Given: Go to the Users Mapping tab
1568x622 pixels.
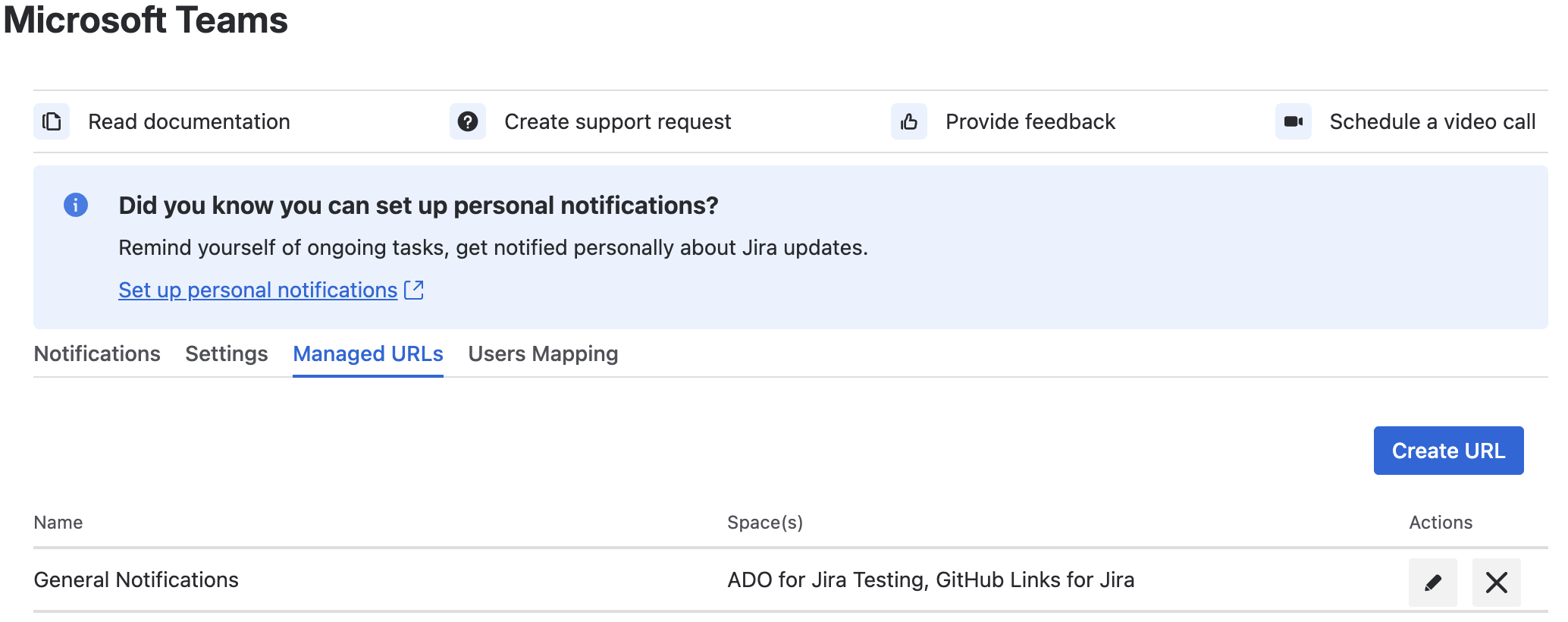Looking at the screenshot, I should click(x=543, y=353).
